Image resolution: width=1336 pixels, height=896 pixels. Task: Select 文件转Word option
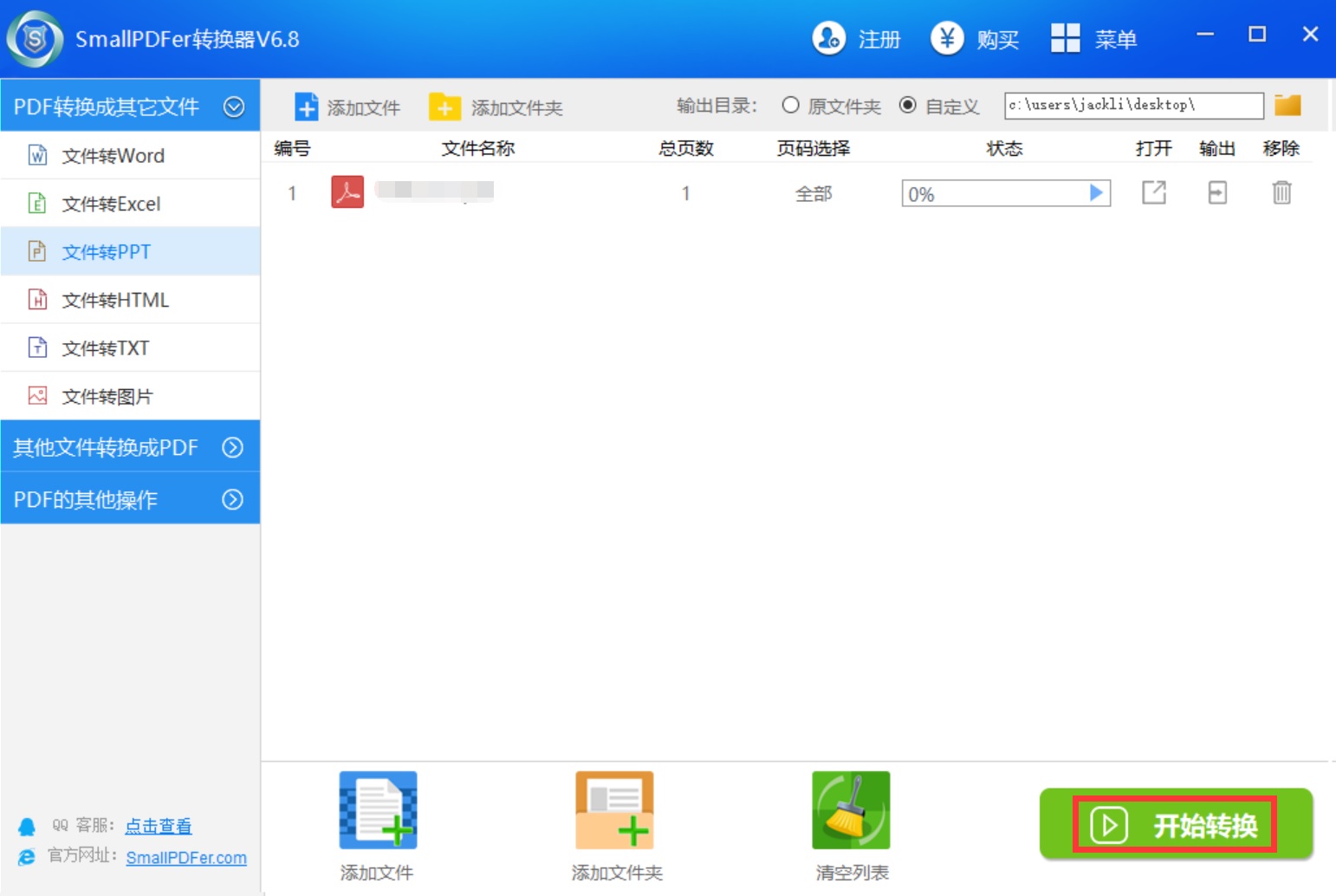click(x=130, y=156)
